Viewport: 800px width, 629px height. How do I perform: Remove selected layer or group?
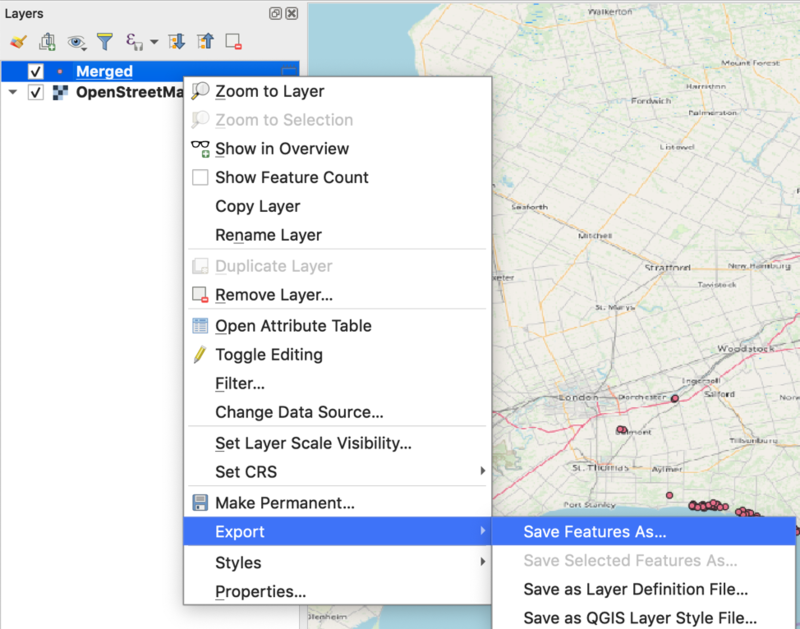pos(235,41)
